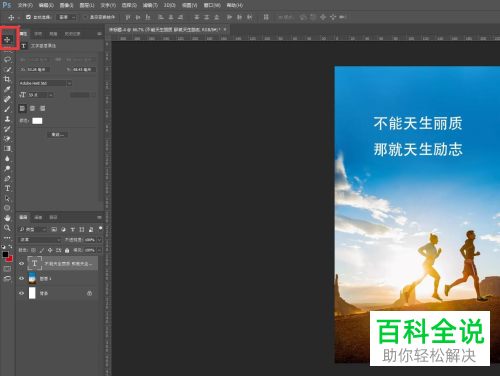Reset default foreground and background colors
The height and width of the screenshot is (376, 500).
tap(4, 247)
